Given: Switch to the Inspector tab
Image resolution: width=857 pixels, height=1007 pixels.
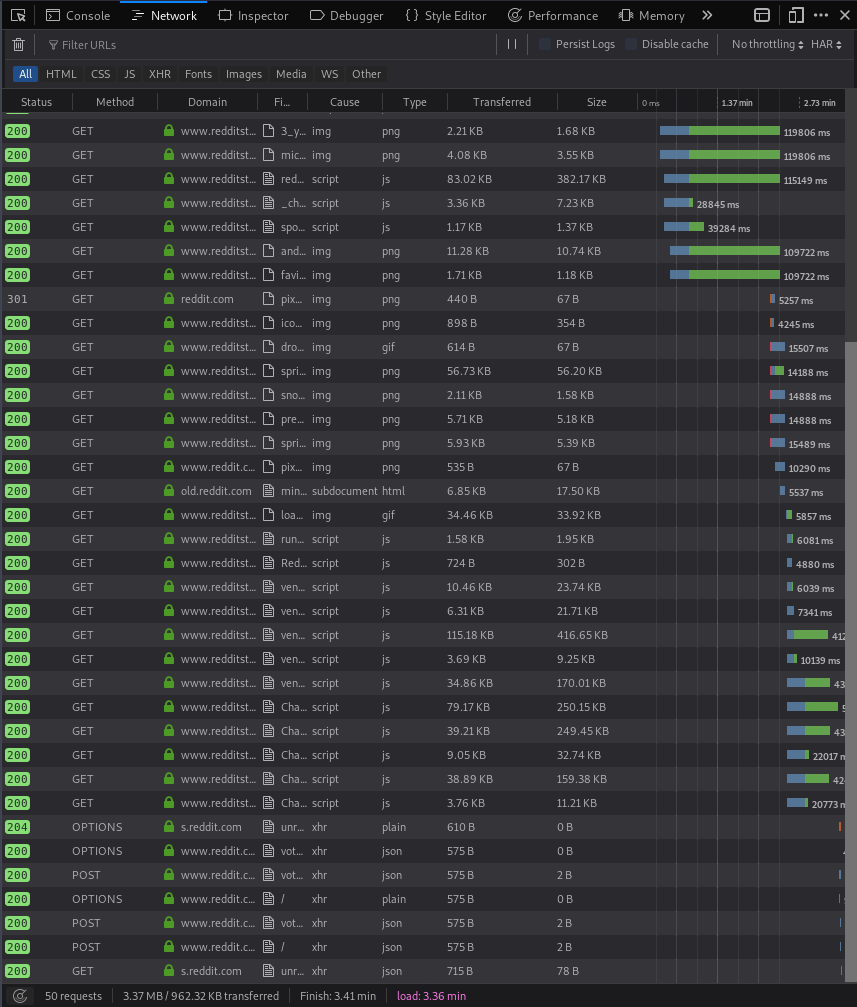Looking at the screenshot, I should coord(253,15).
